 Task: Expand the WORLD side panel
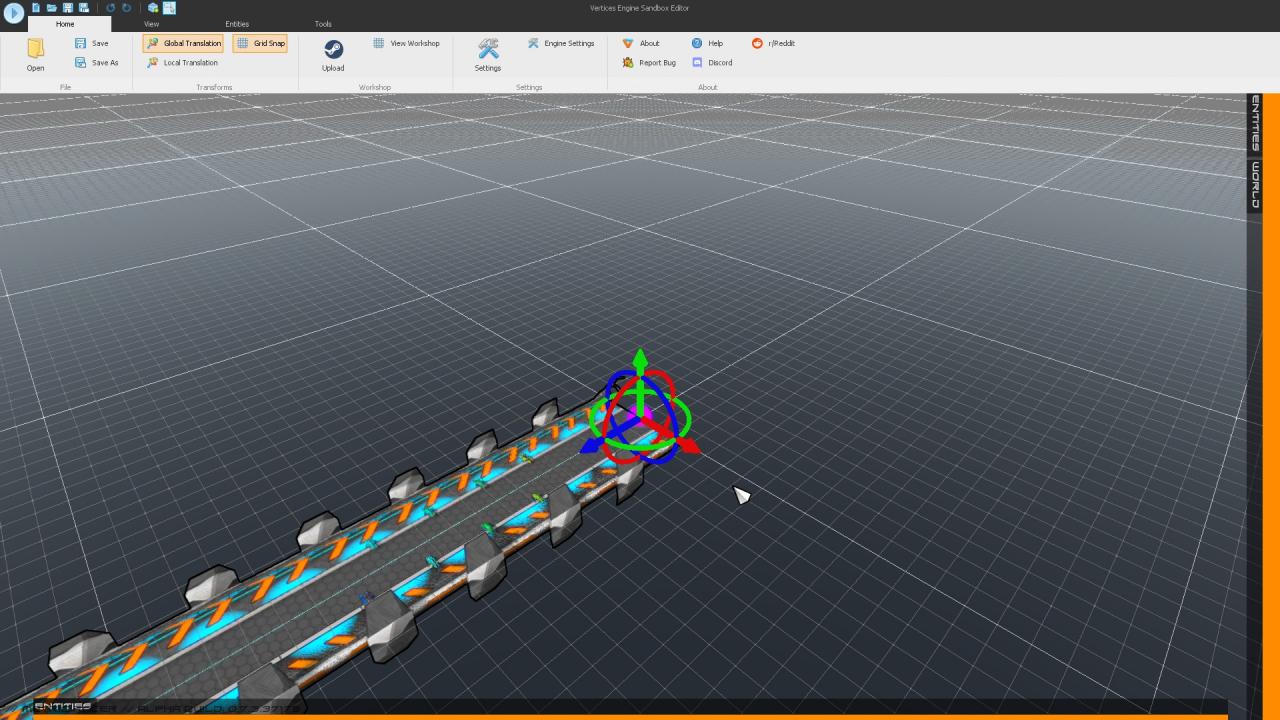1255,185
